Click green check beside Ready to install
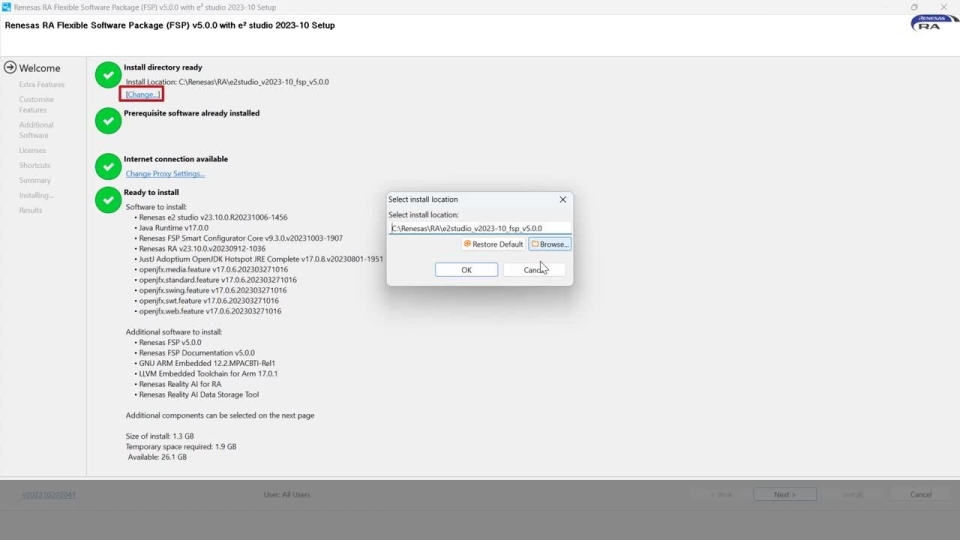The height and width of the screenshot is (540, 960). [108, 200]
